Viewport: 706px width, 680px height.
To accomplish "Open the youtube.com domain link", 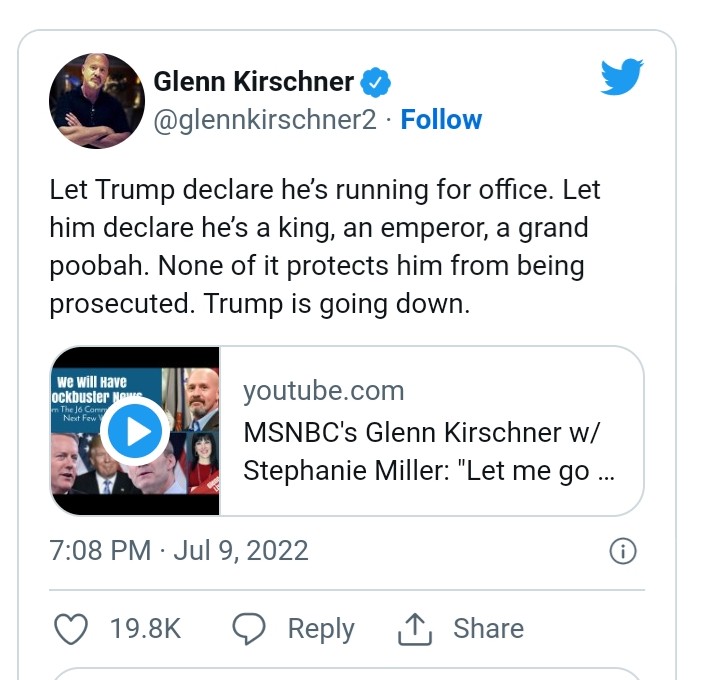I will [323, 390].
